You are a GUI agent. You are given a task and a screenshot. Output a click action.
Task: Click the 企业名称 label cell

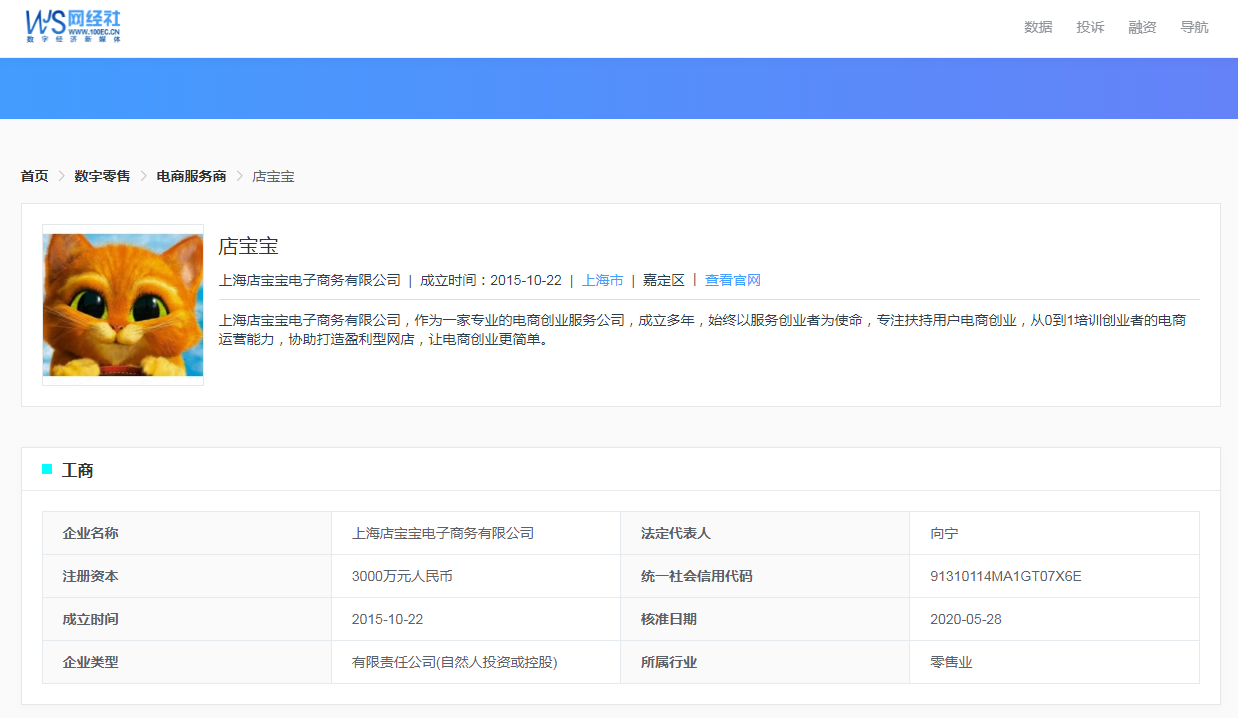(x=187, y=533)
